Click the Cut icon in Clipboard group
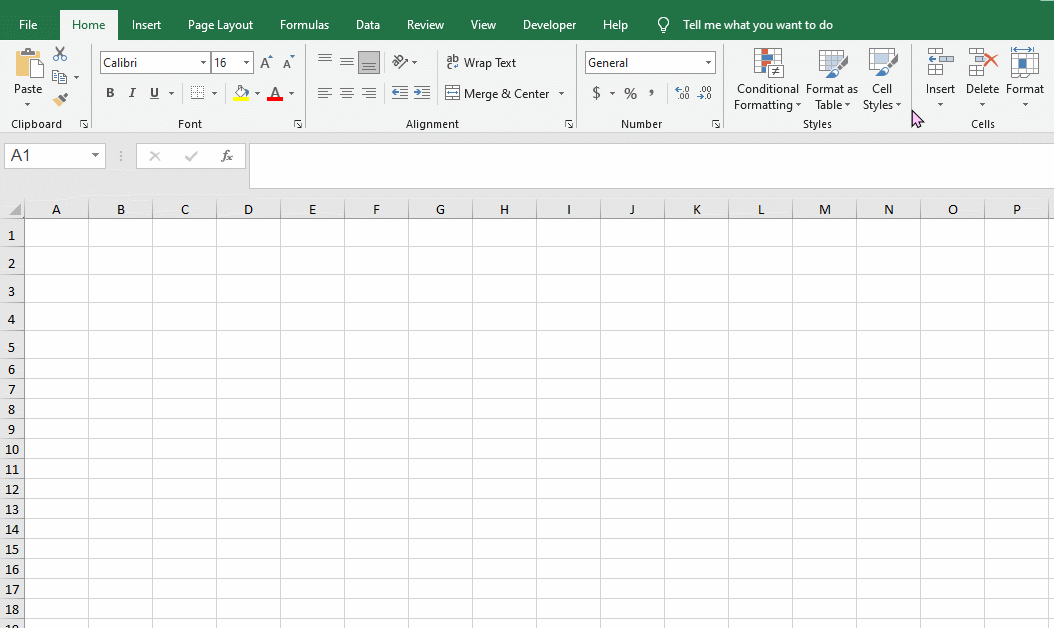 [x=60, y=53]
